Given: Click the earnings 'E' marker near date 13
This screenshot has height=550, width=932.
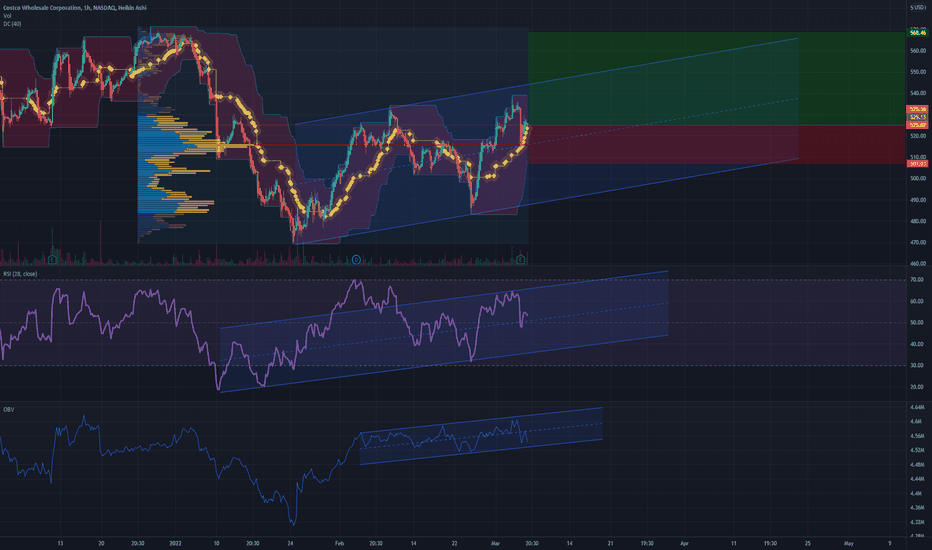Looking at the screenshot, I should (52, 260).
